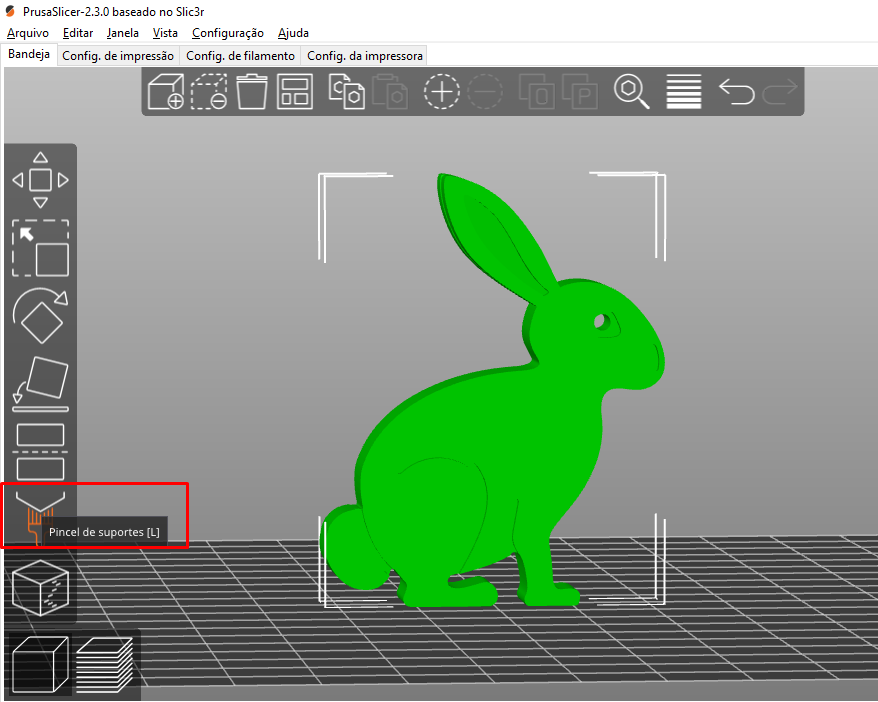Select the Pincel de suportes paint tool
This screenshot has width=878, height=702.
[x=40, y=517]
